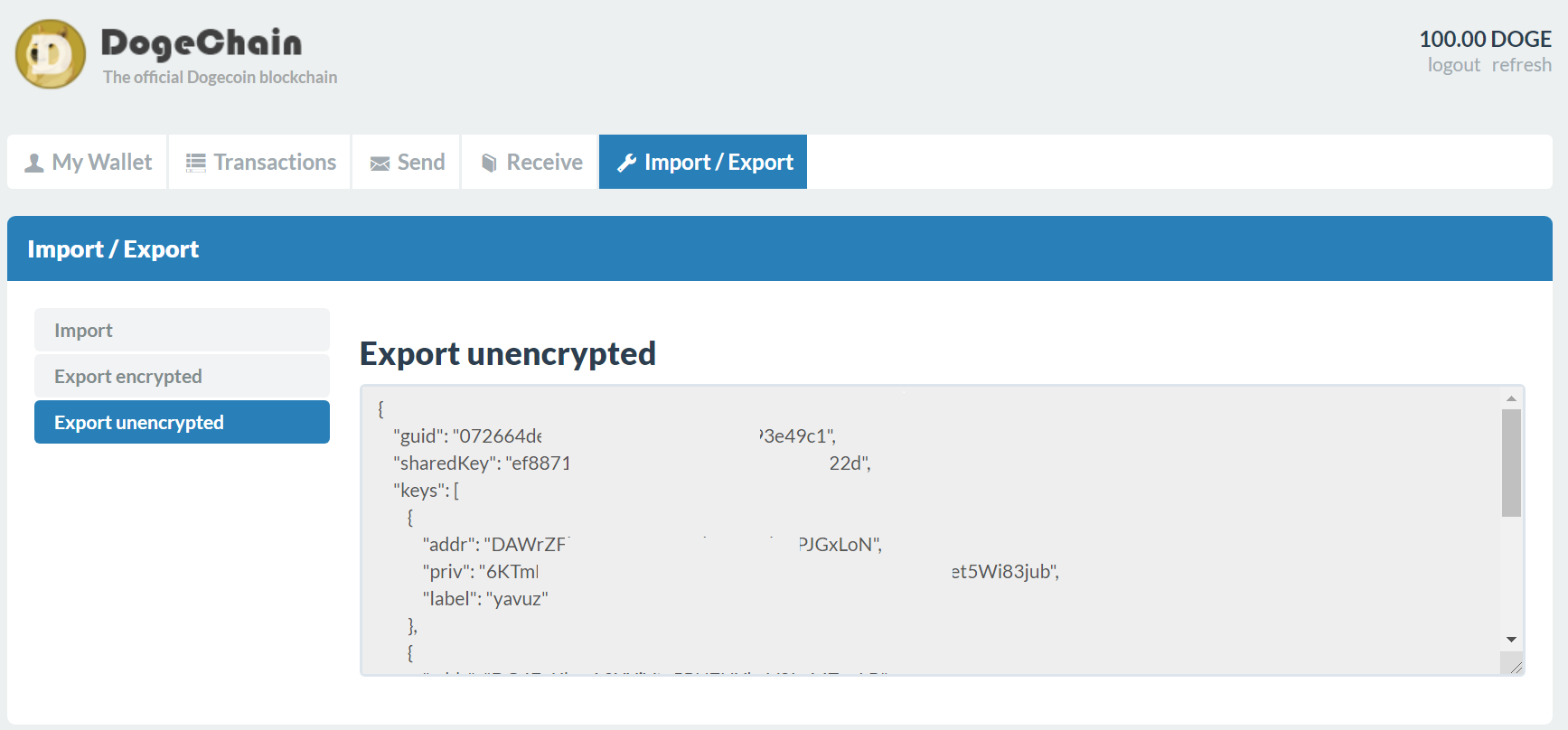Click the Receive tag icon
The width and height of the screenshot is (1568, 730).
click(x=489, y=163)
